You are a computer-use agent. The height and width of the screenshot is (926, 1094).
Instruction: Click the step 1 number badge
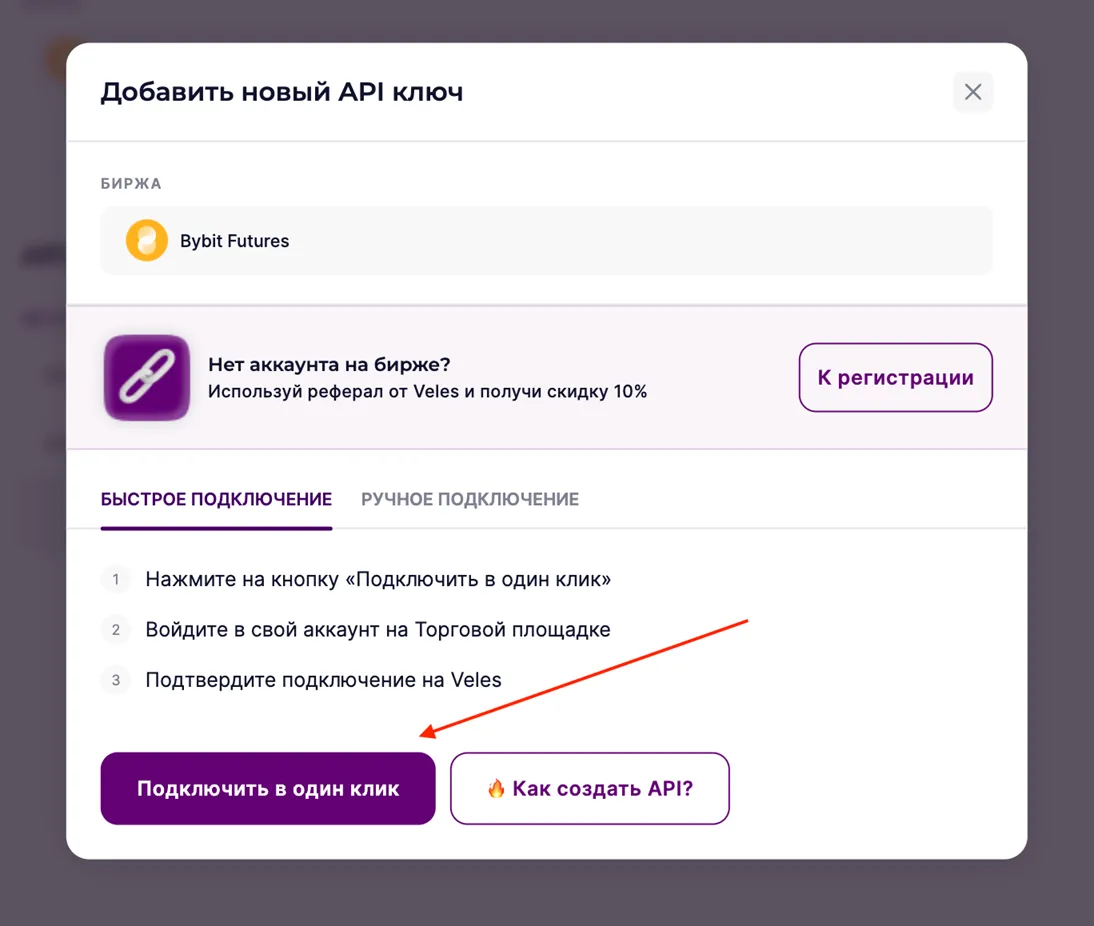tap(116, 579)
